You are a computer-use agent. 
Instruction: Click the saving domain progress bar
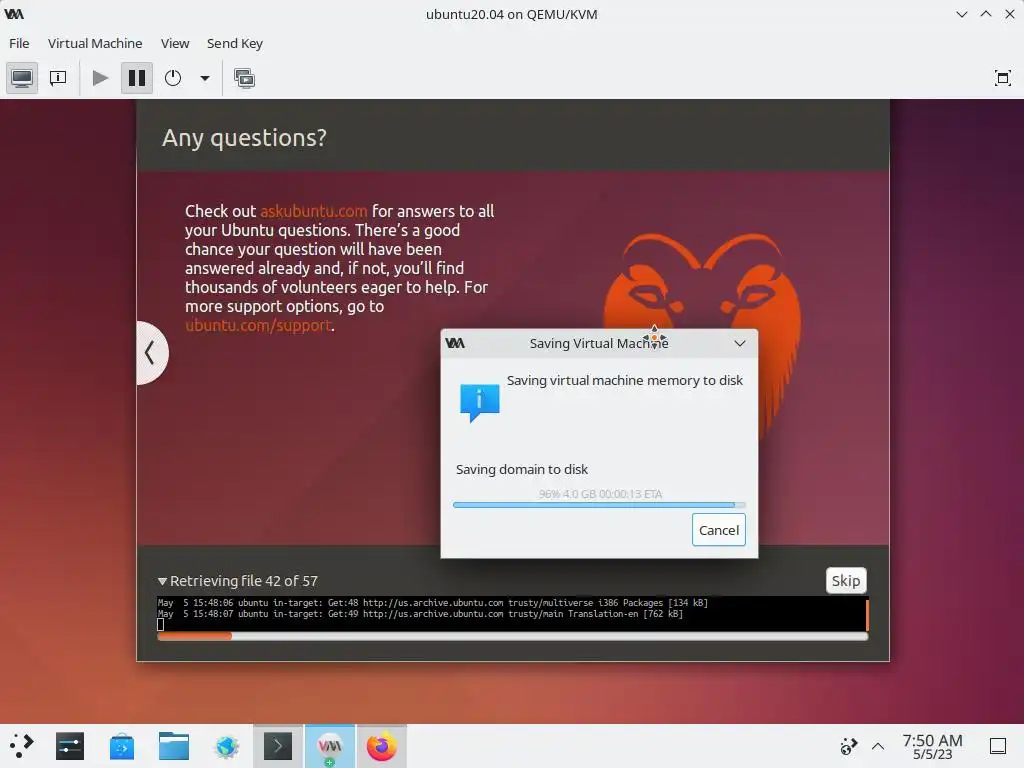click(x=599, y=505)
